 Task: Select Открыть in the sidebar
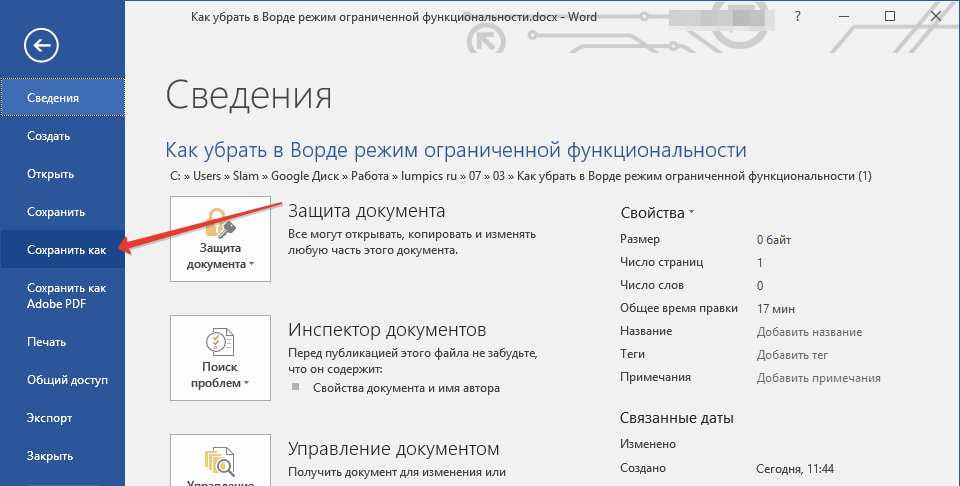(62, 174)
